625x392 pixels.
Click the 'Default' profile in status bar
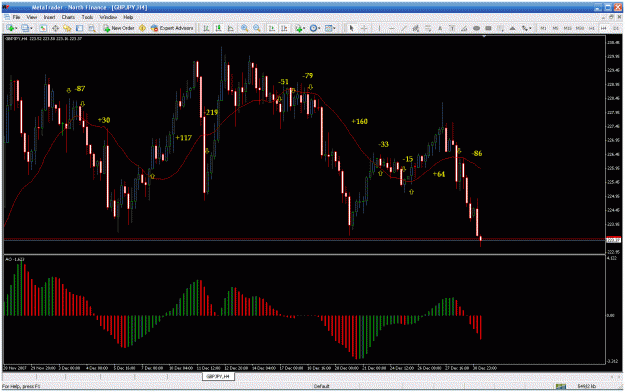pyautogui.click(x=321, y=386)
